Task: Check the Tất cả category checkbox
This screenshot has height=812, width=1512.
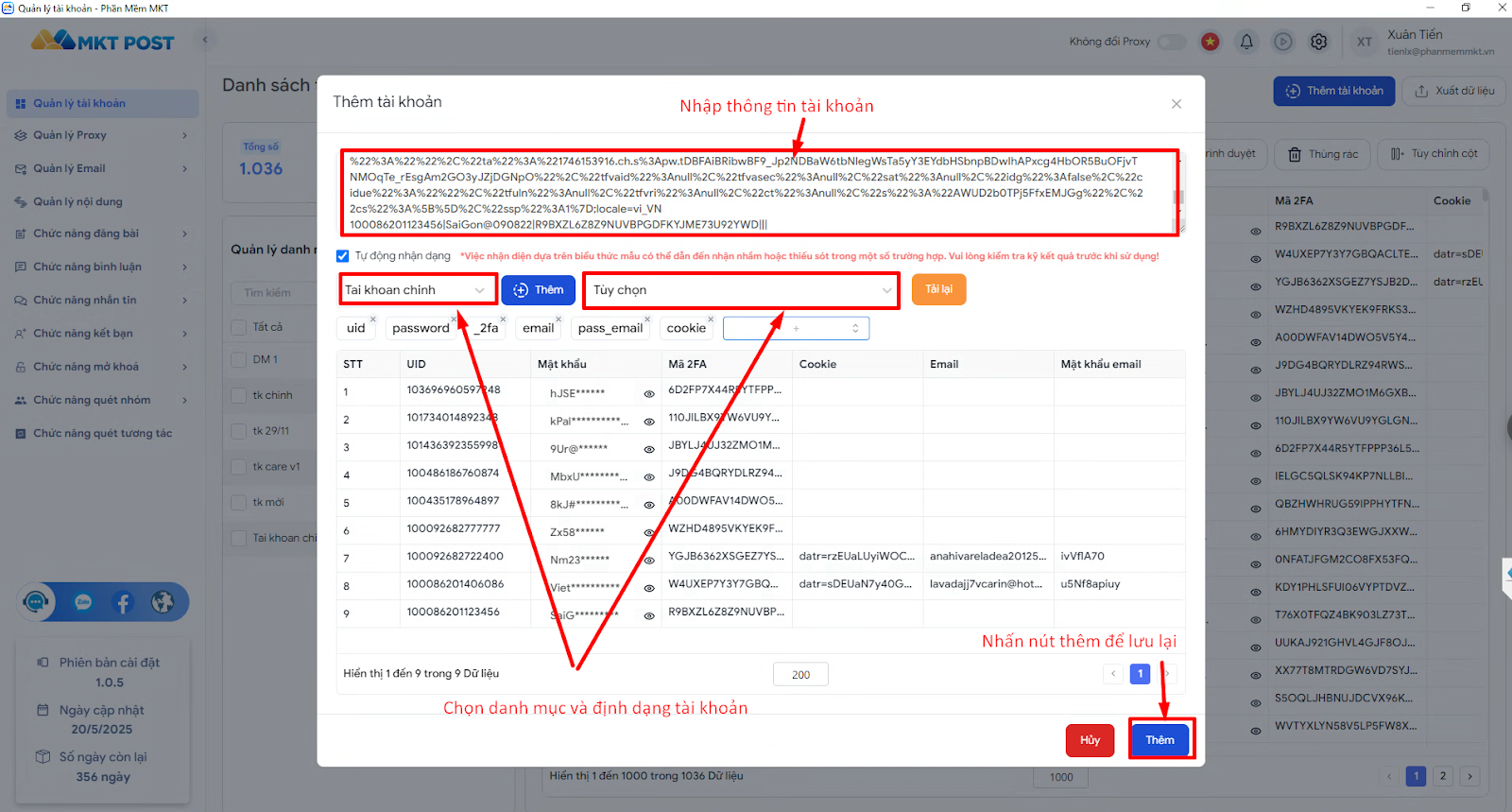Action: [239, 327]
